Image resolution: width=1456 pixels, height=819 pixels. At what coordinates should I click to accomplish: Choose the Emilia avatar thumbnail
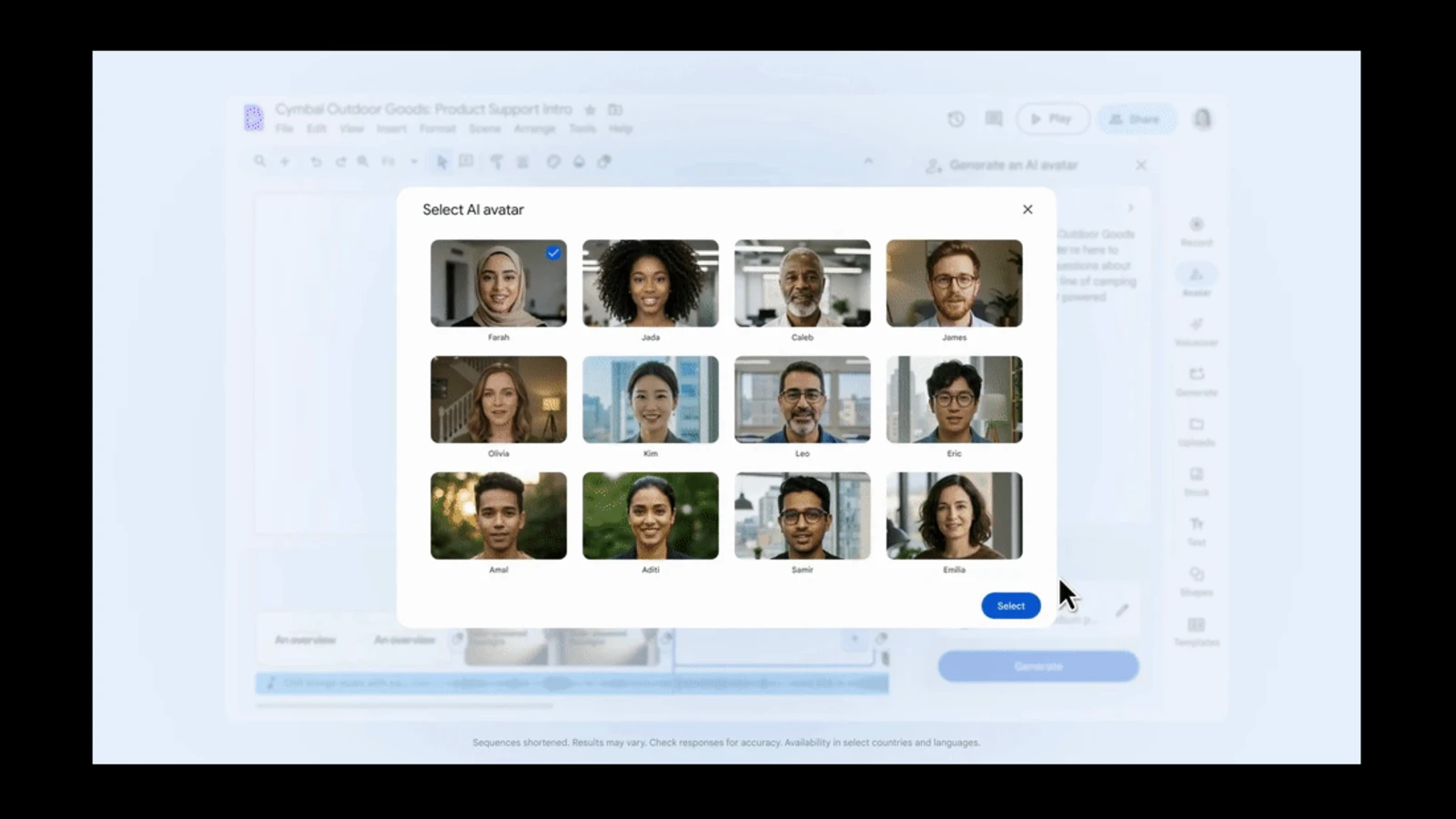[x=954, y=515]
